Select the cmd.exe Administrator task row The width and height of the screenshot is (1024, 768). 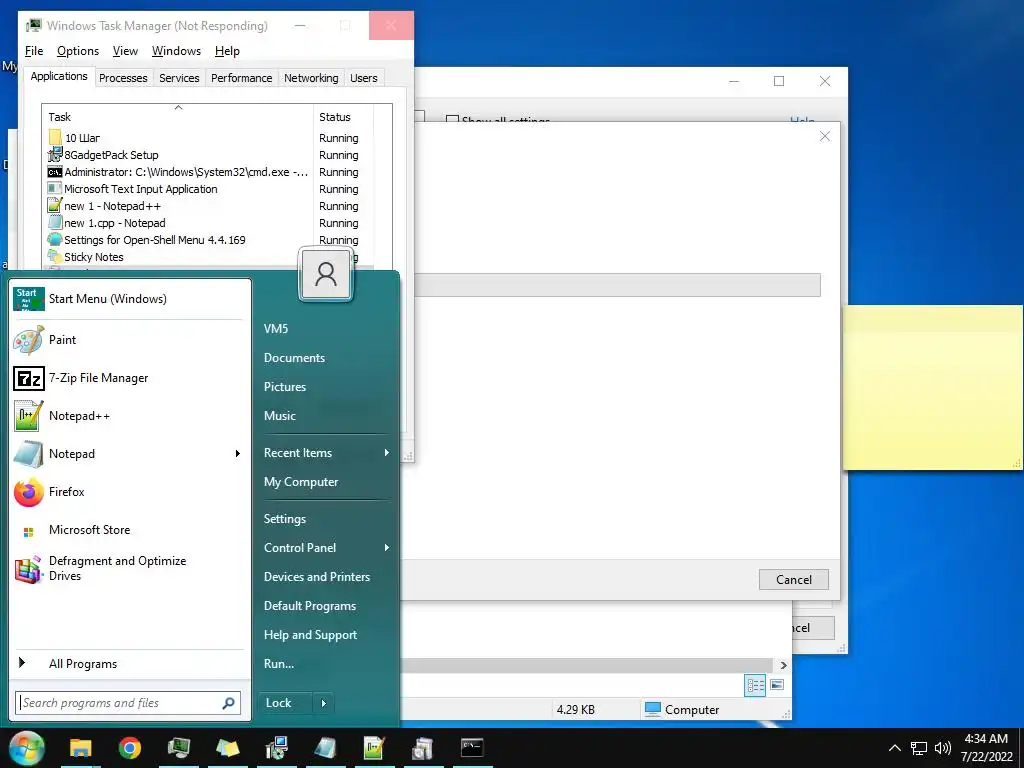point(178,172)
